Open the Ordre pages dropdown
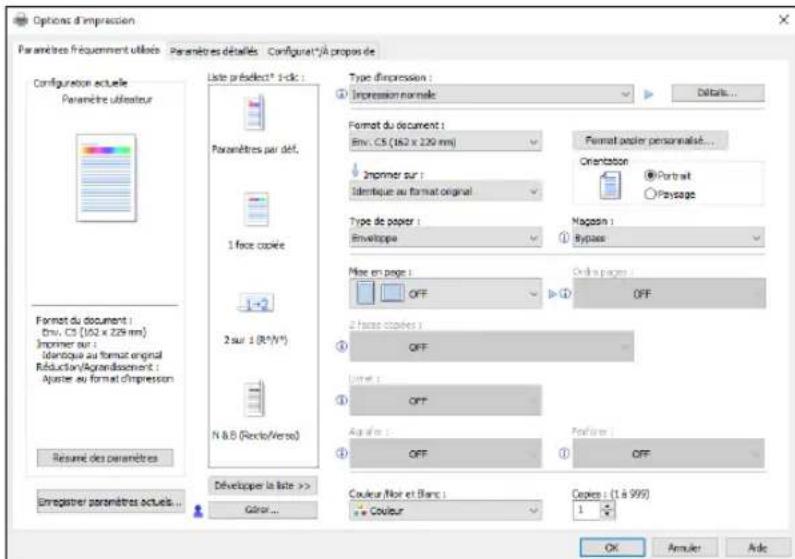This screenshot has width=795, height=559. pyautogui.click(x=669, y=293)
